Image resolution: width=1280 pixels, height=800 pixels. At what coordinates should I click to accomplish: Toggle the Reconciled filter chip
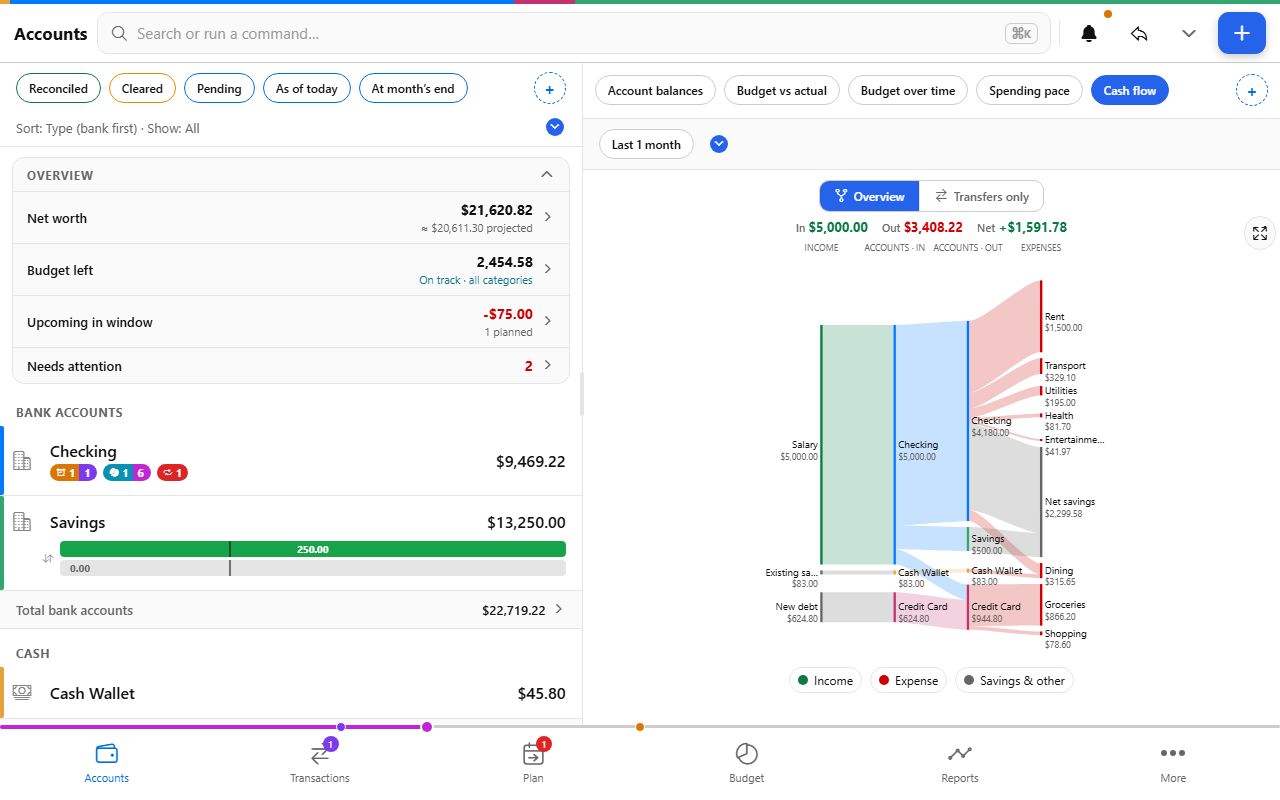tap(59, 89)
